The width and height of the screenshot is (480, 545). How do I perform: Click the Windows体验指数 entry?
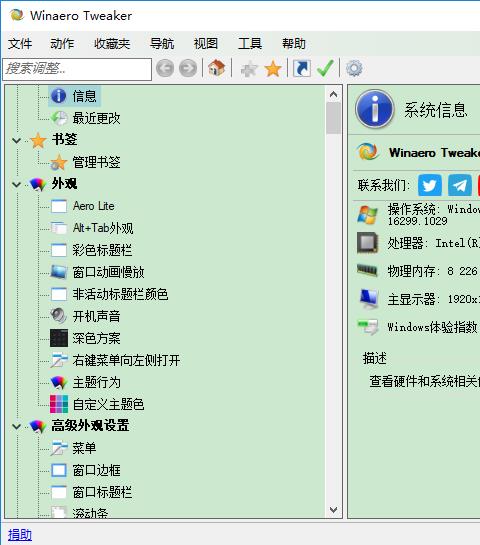432,327
